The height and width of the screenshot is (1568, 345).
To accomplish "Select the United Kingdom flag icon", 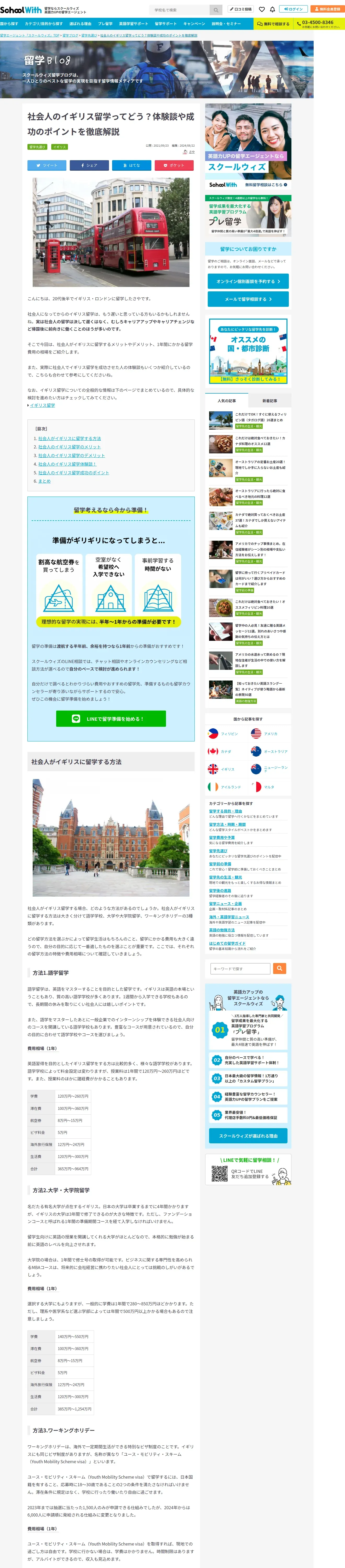I will 213,769.
